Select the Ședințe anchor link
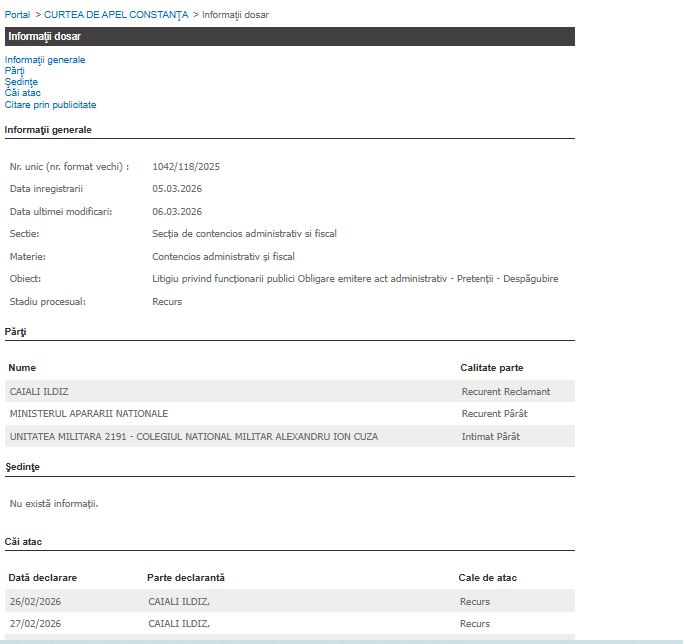This screenshot has height=644, width=683. pos(21,82)
